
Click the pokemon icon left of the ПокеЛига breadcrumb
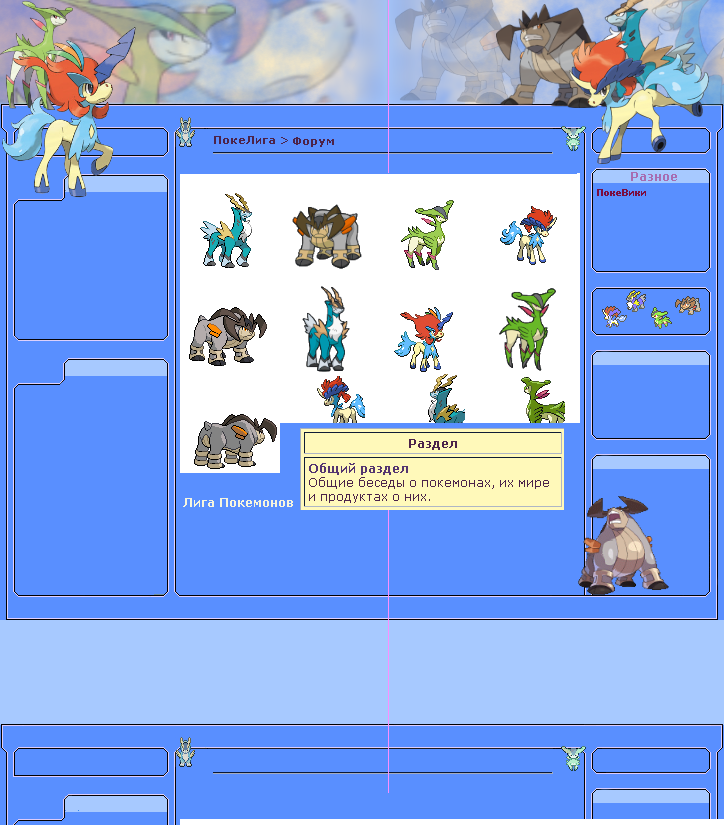[185, 132]
